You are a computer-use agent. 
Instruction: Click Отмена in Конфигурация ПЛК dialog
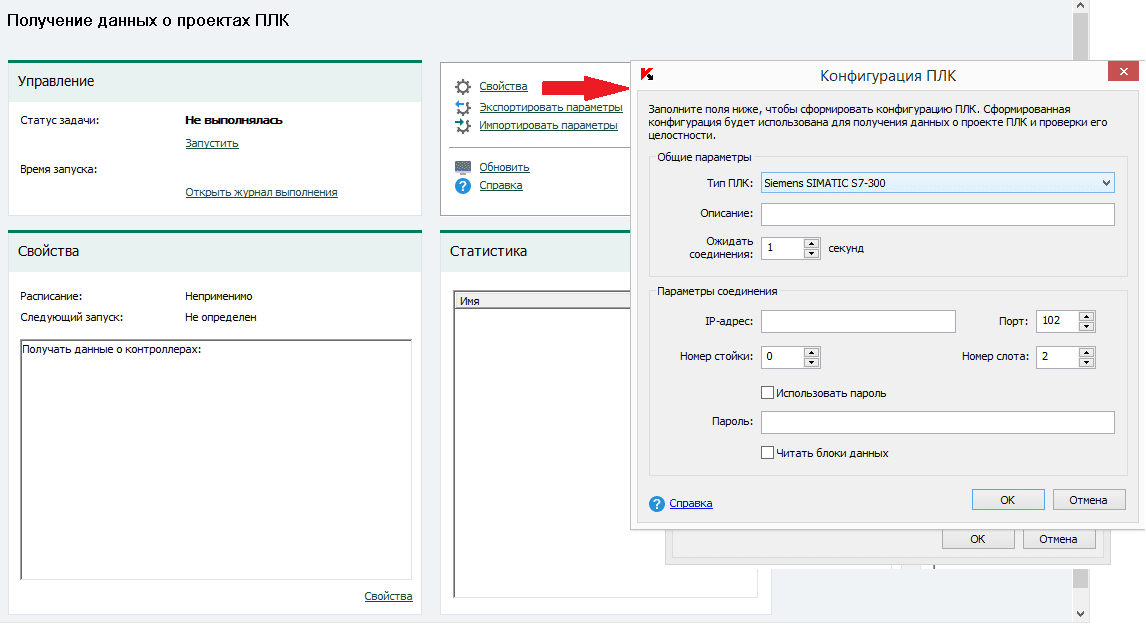point(1088,500)
